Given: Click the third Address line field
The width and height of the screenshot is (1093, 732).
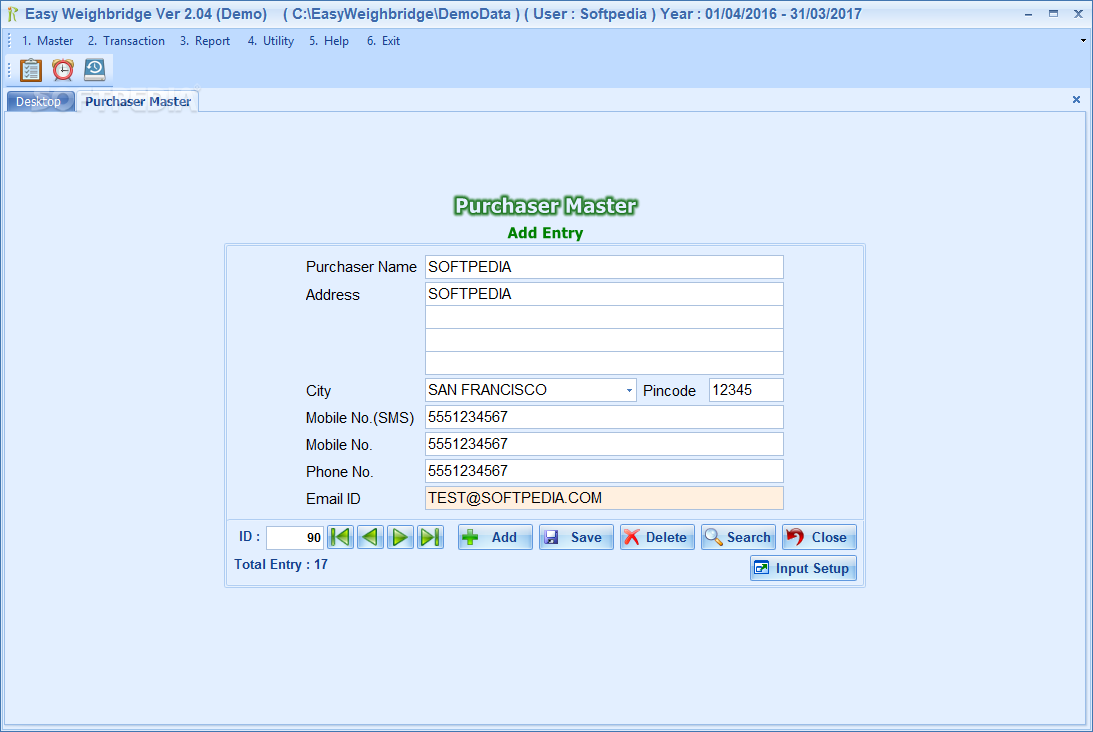Looking at the screenshot, I should point(604,340).
